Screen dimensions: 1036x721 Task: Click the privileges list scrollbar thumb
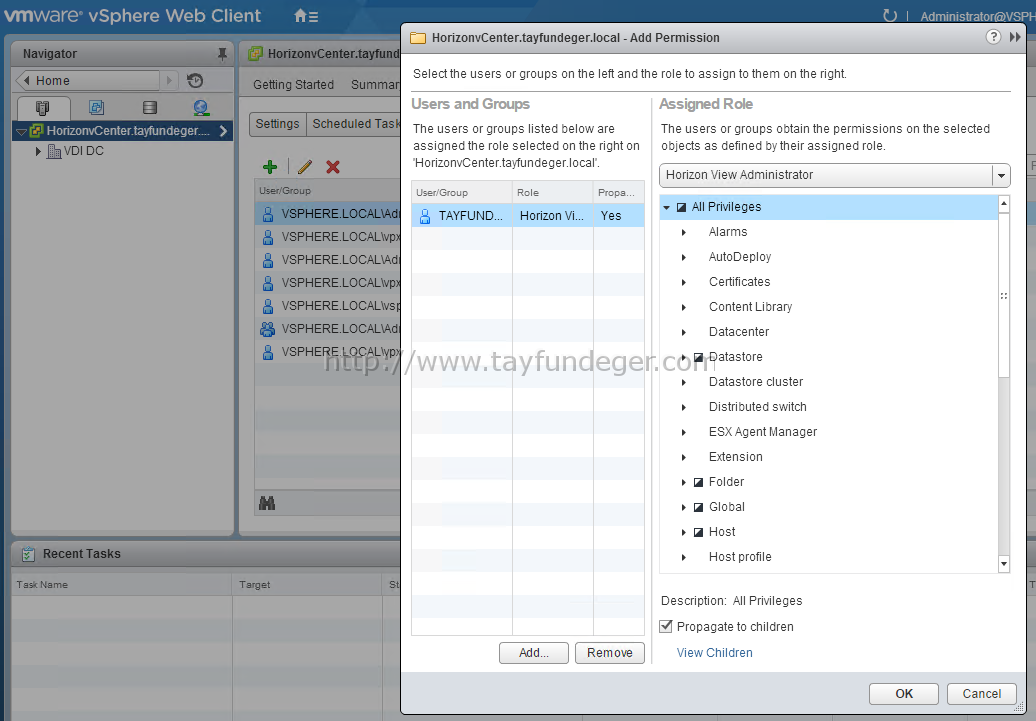pyautogui.click(x=1004, y=295)
